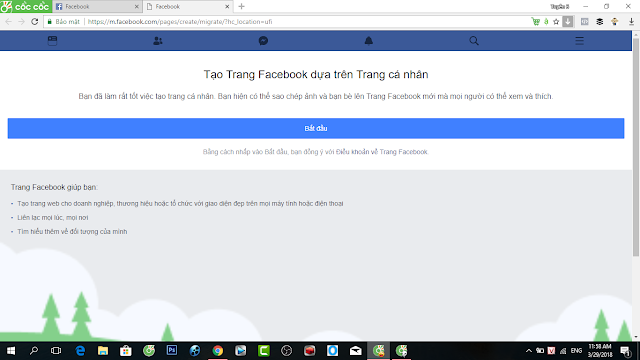This screenshot has width=640, height=360.
Task: Click the Trang Facebook giúp bạn text
Action: (54, 187)
